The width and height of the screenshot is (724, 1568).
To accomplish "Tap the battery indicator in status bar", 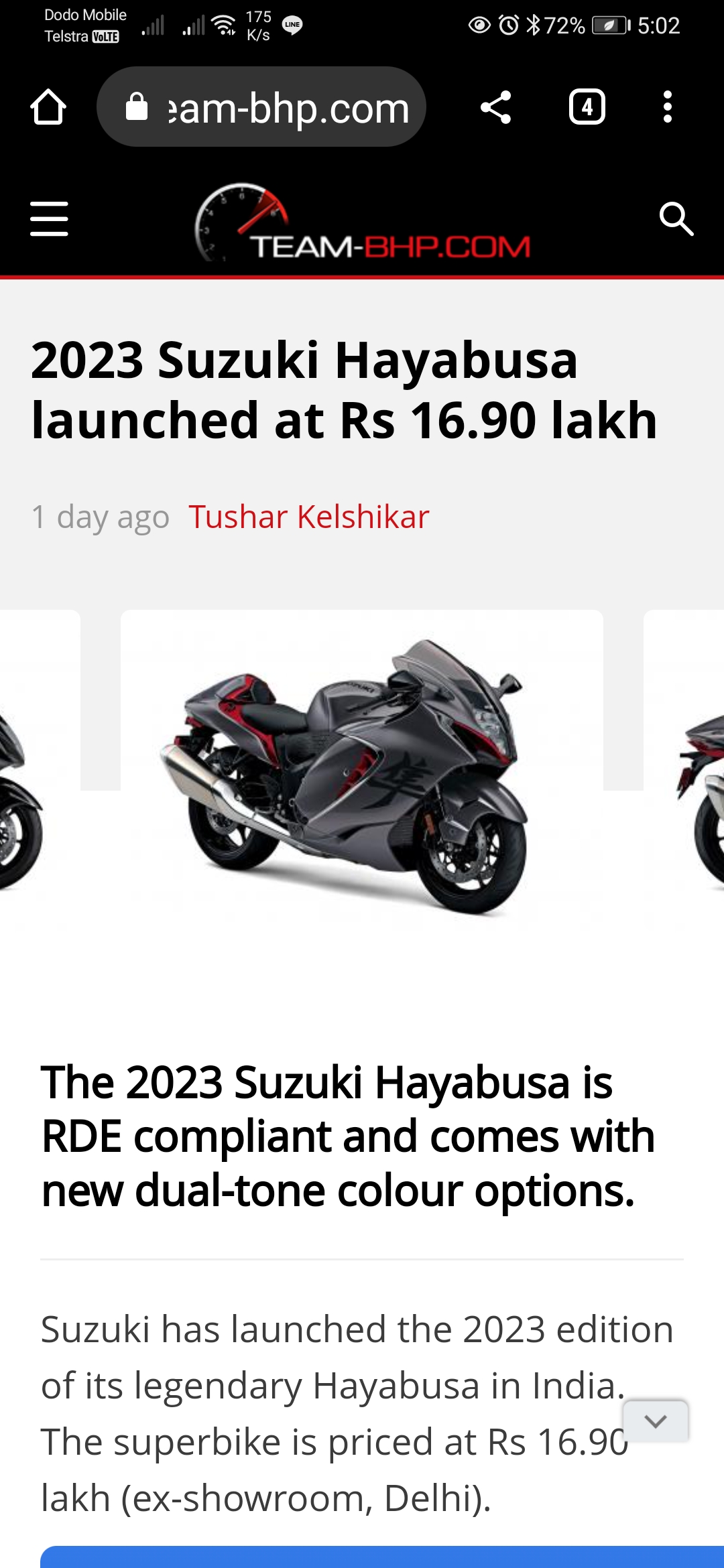I will 611,25.
